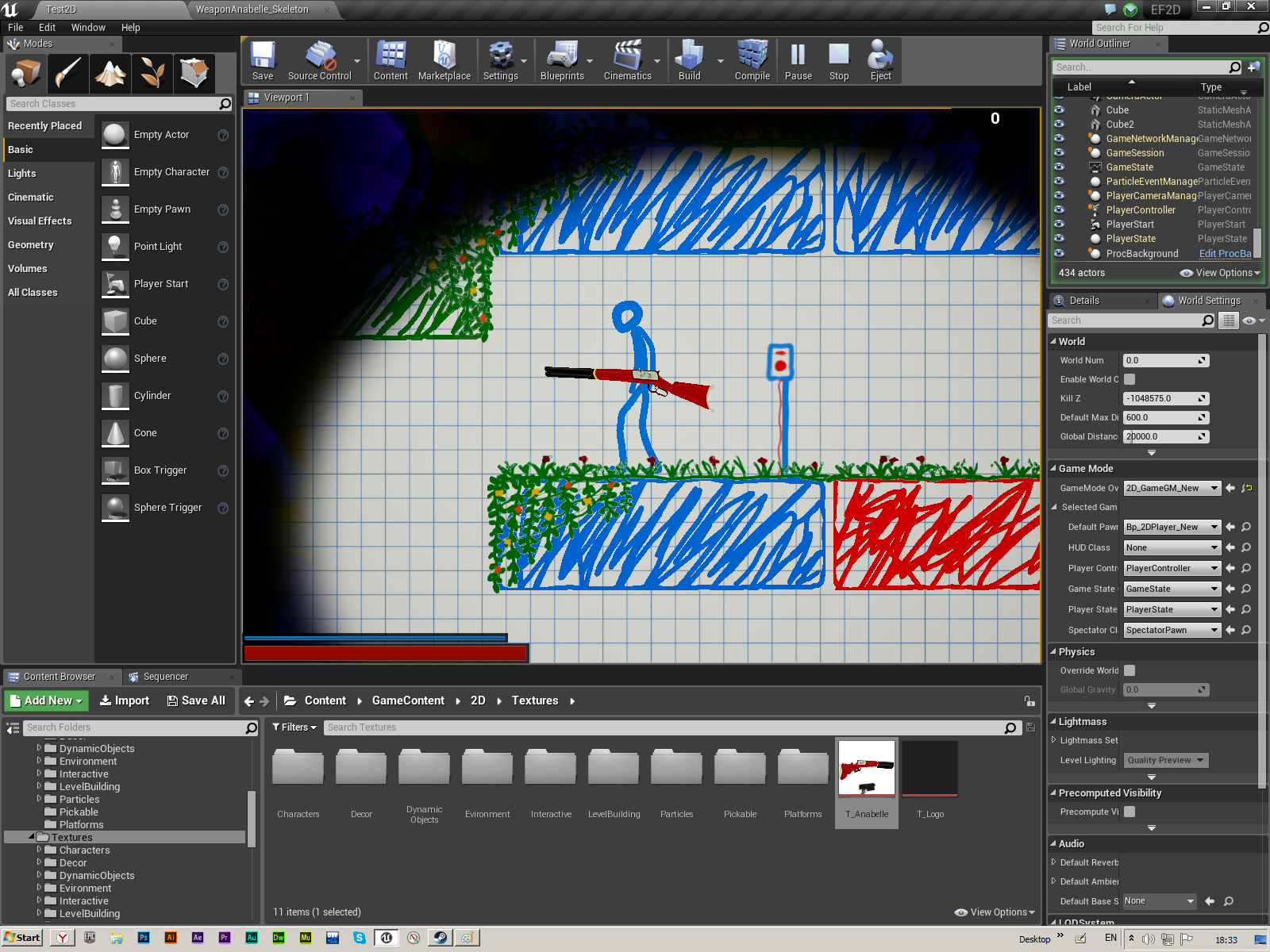Image resolution: width=1270 pixels, height=952 pixels.
Task: Browse to Default Pawn class asset
Action: pyautogui.click(x=1246, y=527)
